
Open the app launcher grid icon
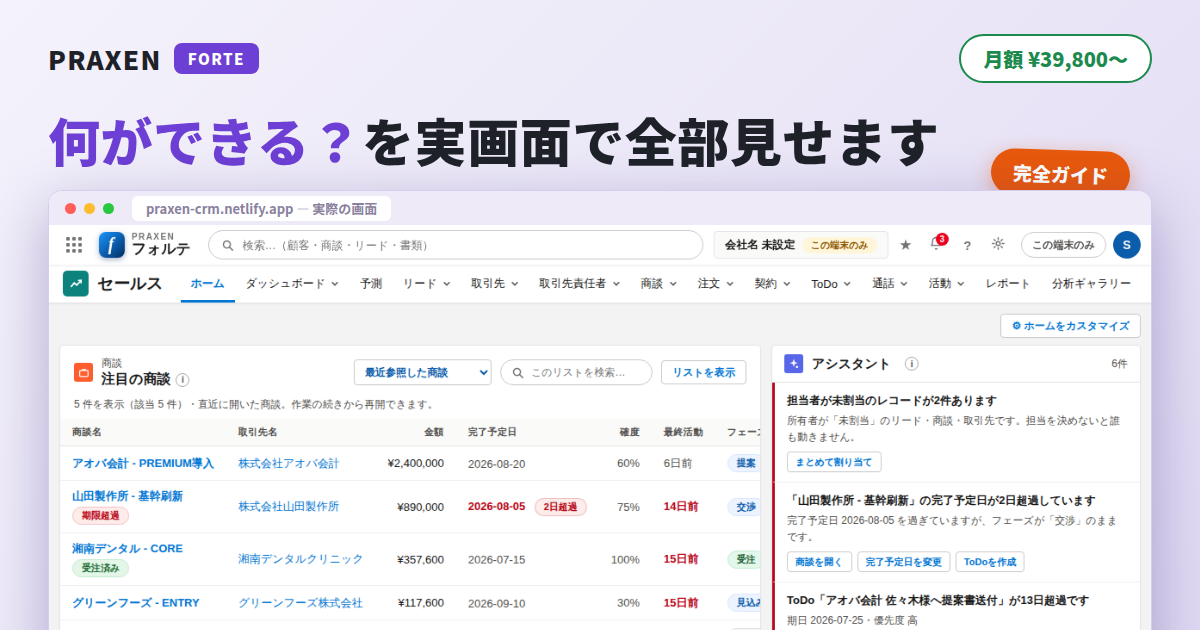coord(74,245)
